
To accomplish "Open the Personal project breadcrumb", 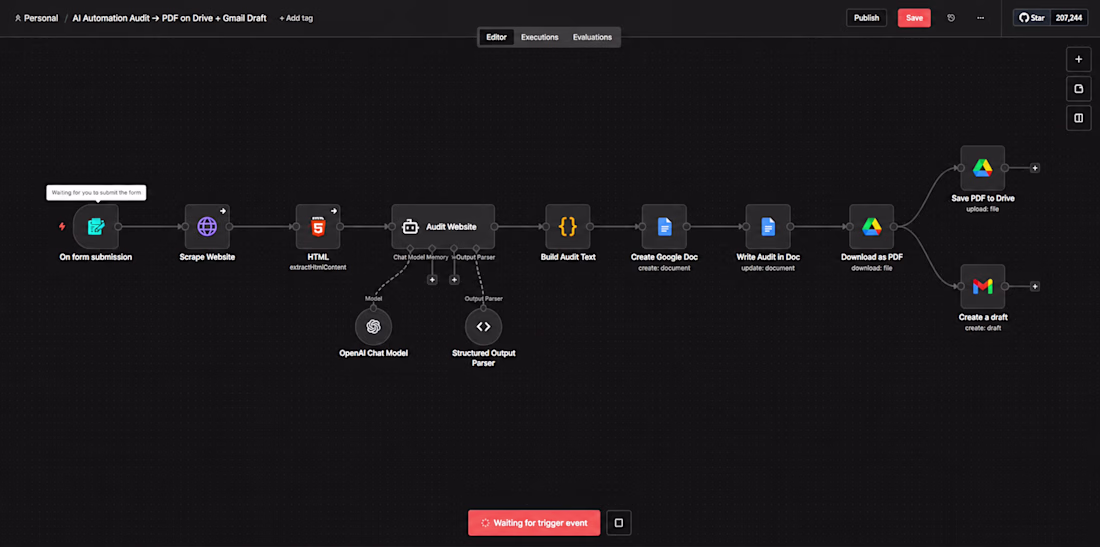I will 36,18.
